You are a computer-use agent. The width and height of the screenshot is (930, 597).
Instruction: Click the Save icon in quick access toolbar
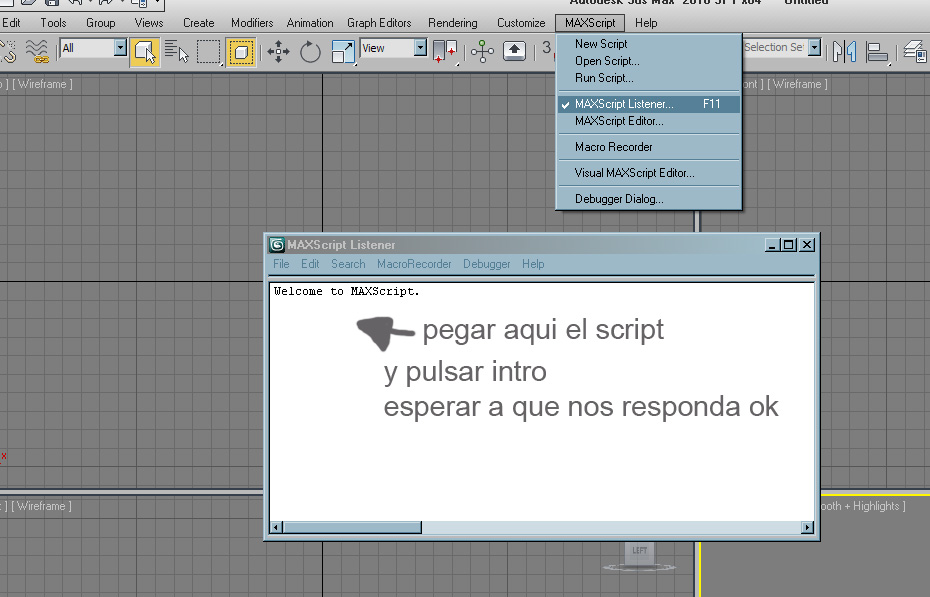tap(52, 2)
